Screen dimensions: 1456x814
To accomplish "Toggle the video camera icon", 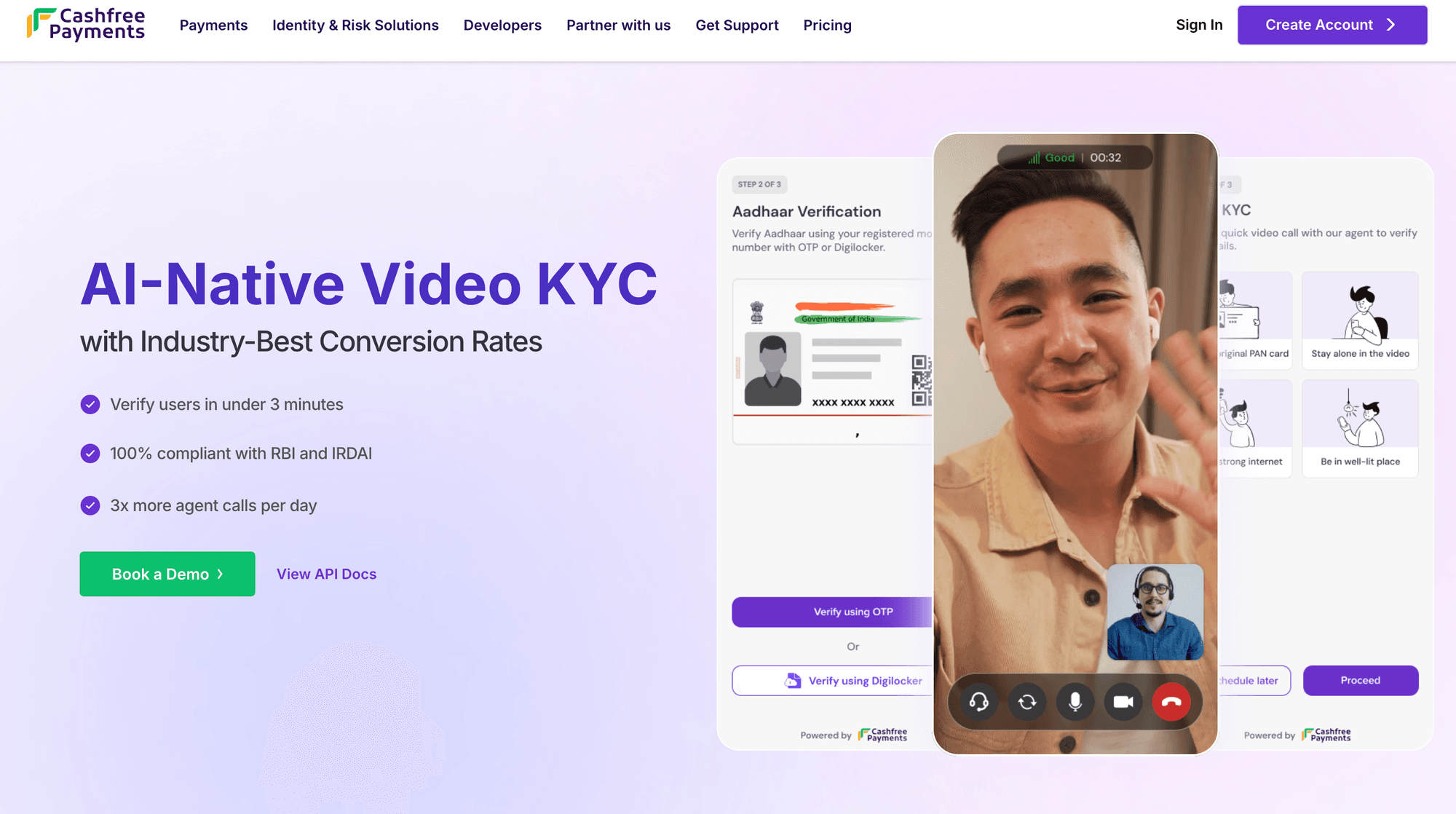I will point(1123,702).
